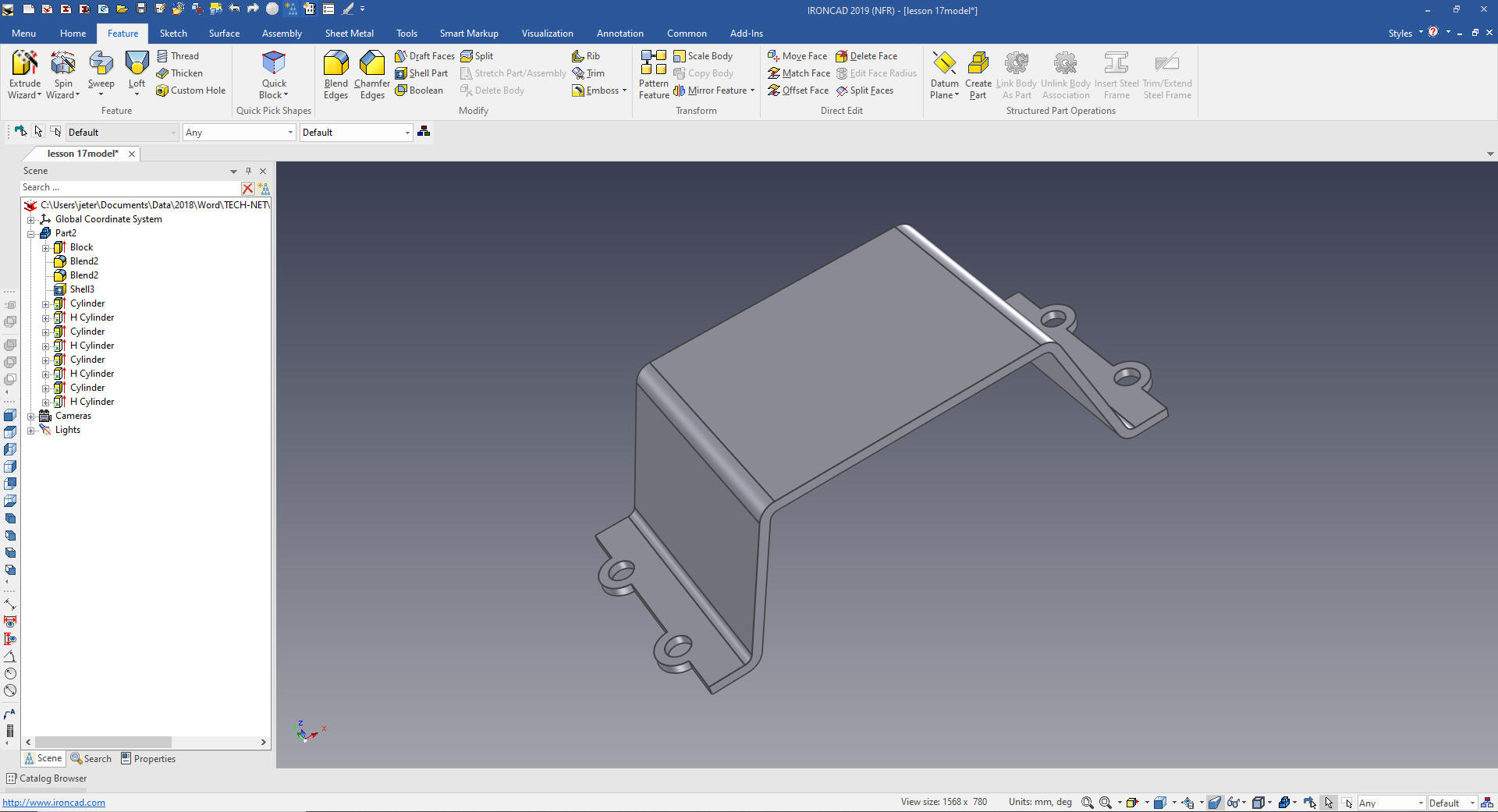Switch to the Search panel tab

point(91,759)
